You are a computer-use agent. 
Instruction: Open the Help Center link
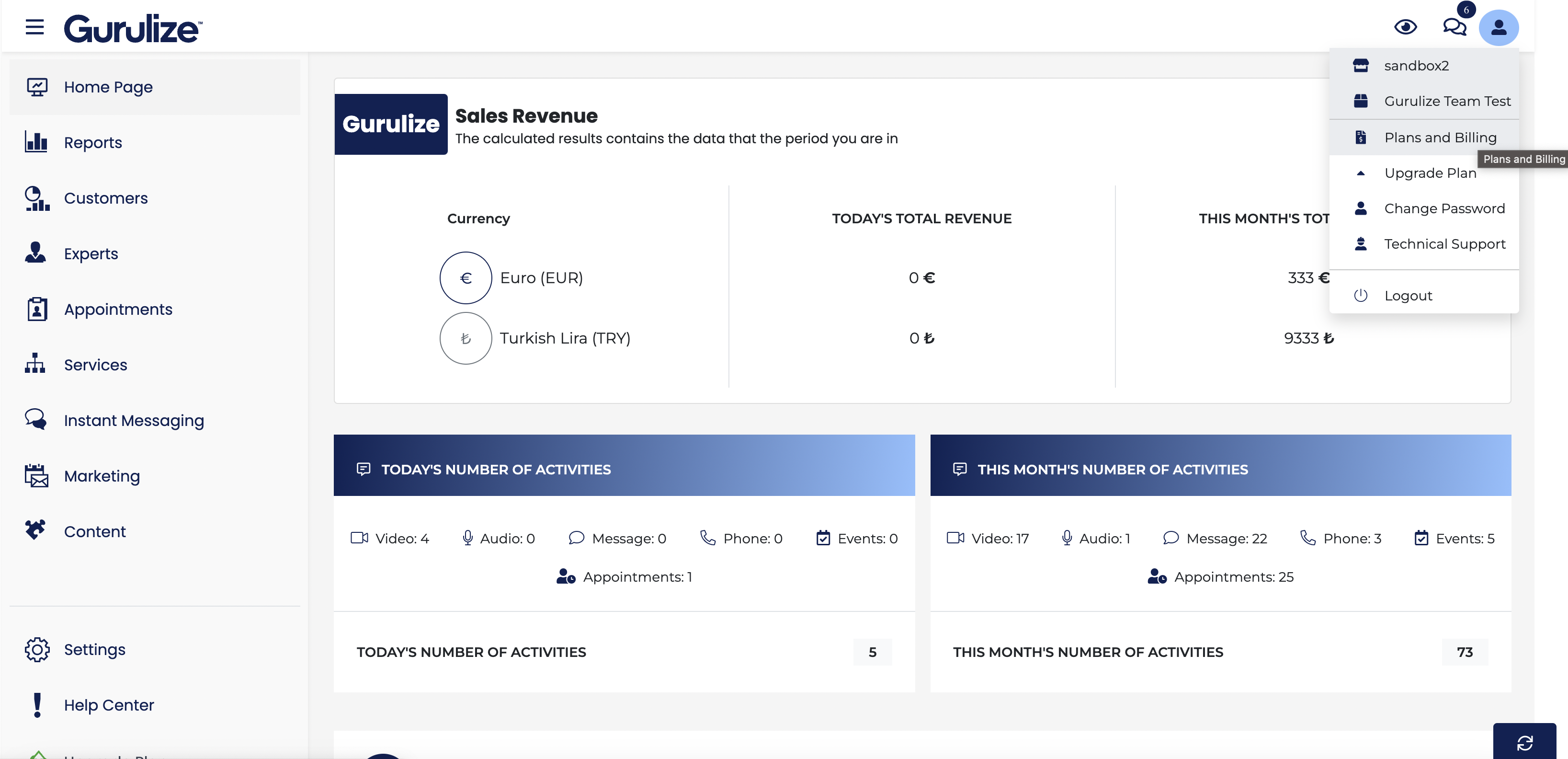point(108,705)
